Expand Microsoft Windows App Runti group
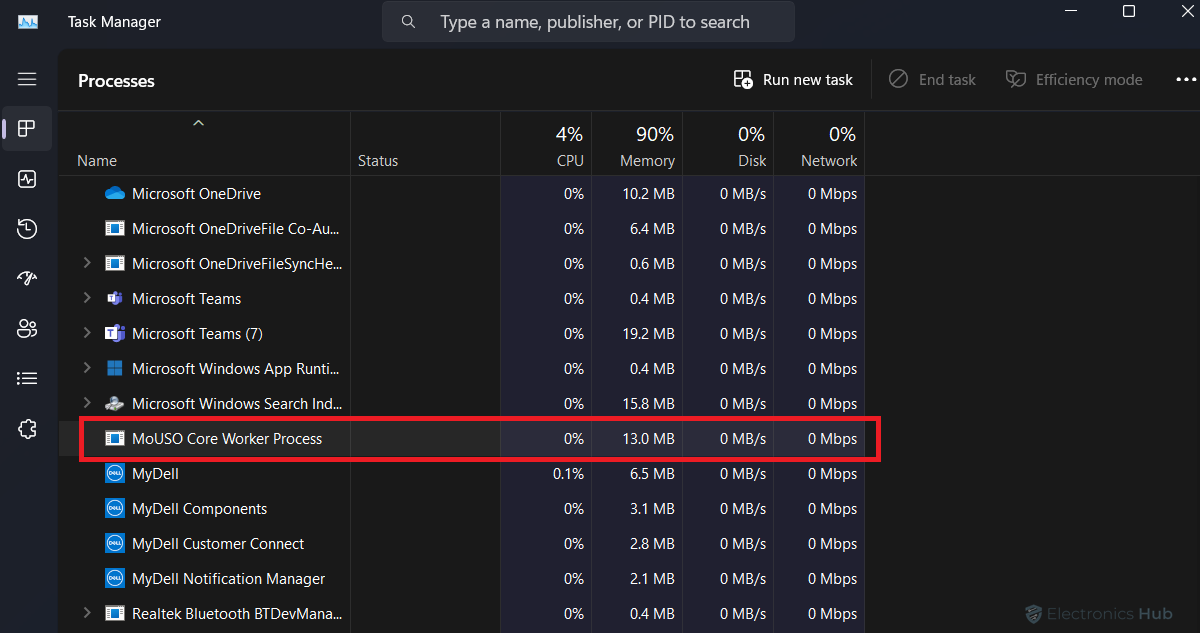1200x633 pixels. pos(87,368)
